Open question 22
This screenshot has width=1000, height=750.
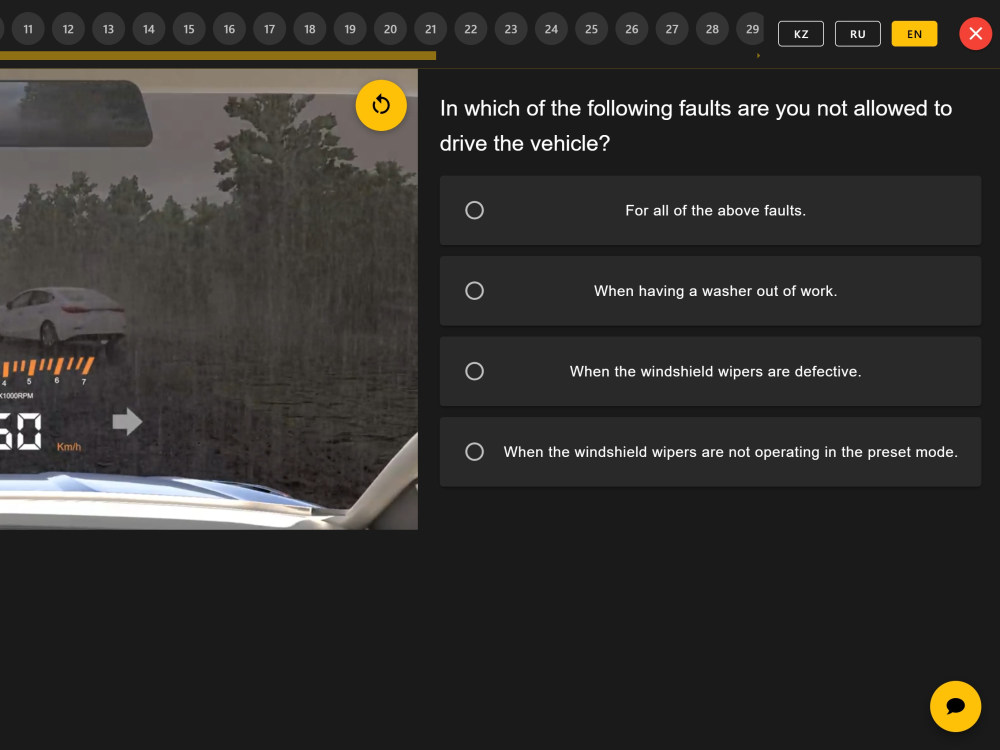(471, 29)
